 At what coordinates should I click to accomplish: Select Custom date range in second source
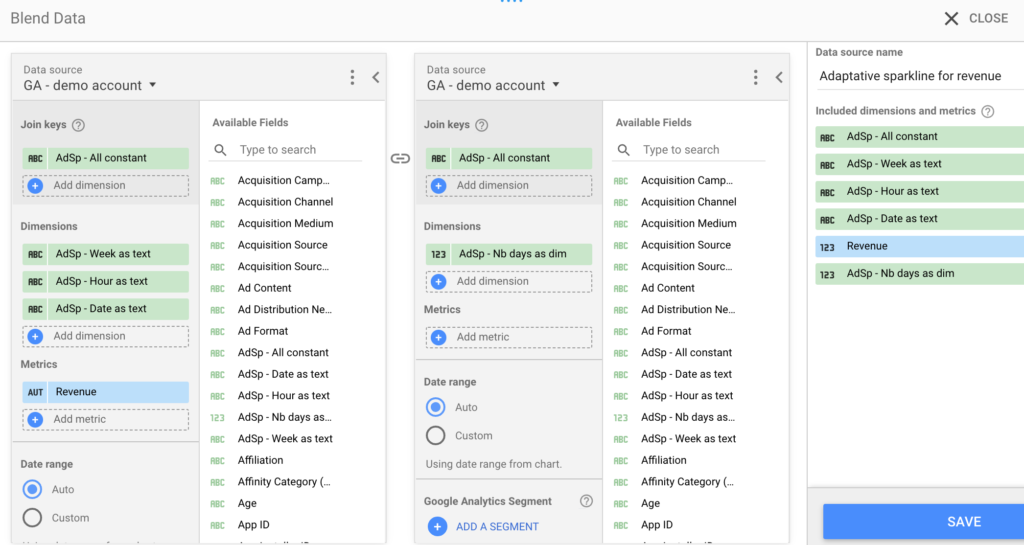pyautogui.click(x=436, y=436)
